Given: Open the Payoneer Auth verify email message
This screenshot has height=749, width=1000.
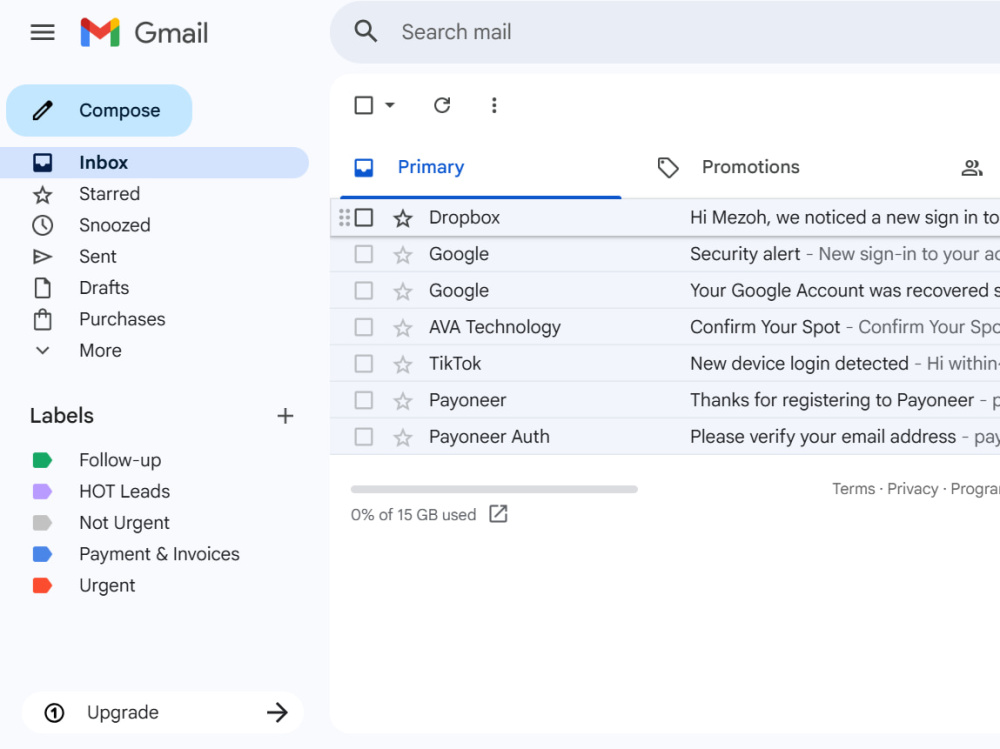Looking at the screenshot, I should pyautogui.click(x=665, y=436).
